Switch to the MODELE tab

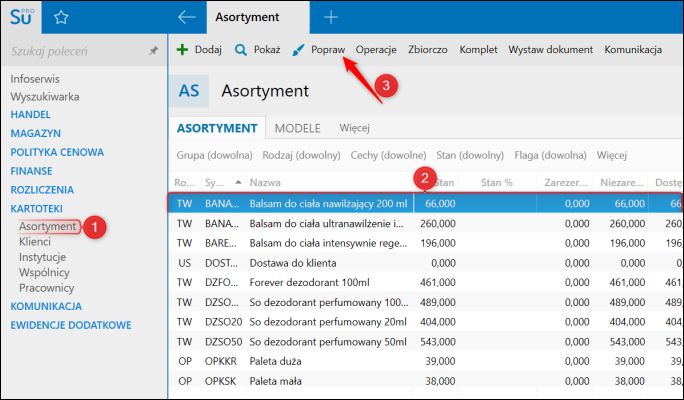298,128
